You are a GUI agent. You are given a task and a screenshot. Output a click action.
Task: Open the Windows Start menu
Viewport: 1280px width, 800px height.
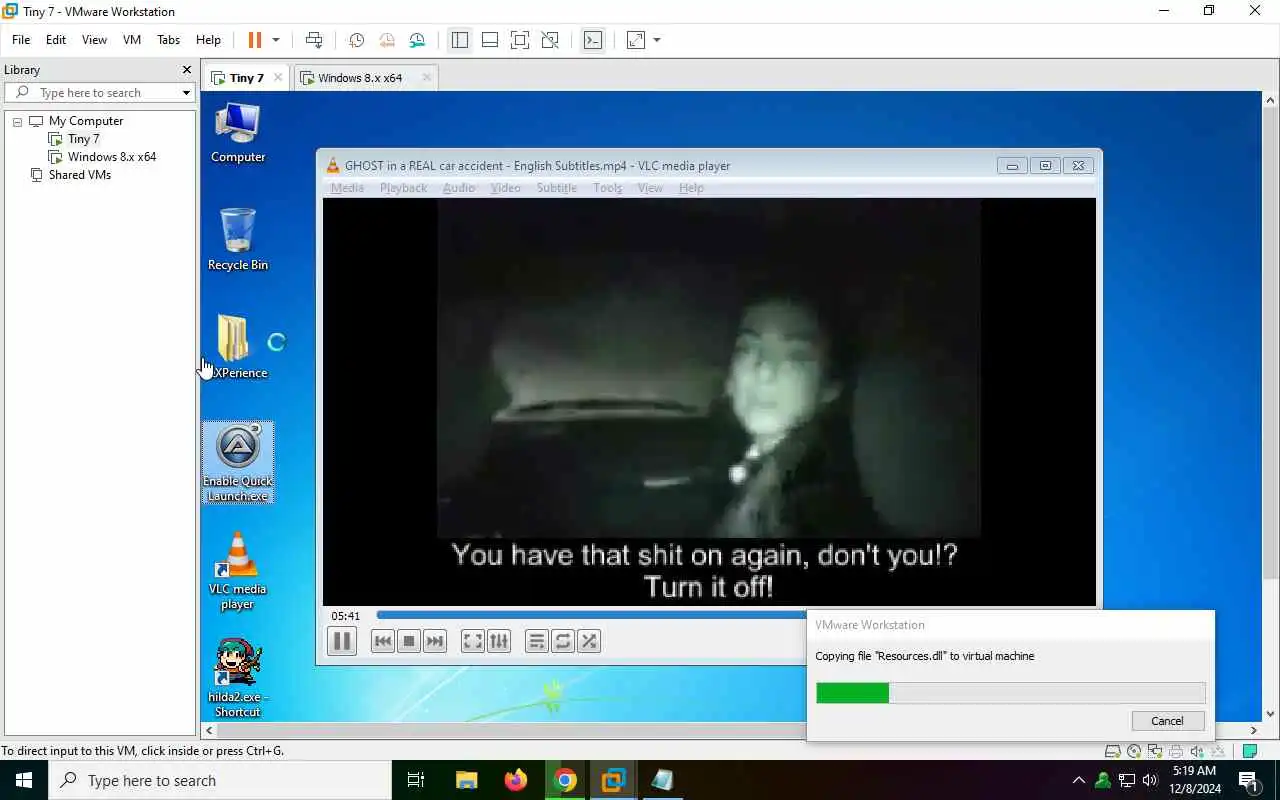[24, 780]
